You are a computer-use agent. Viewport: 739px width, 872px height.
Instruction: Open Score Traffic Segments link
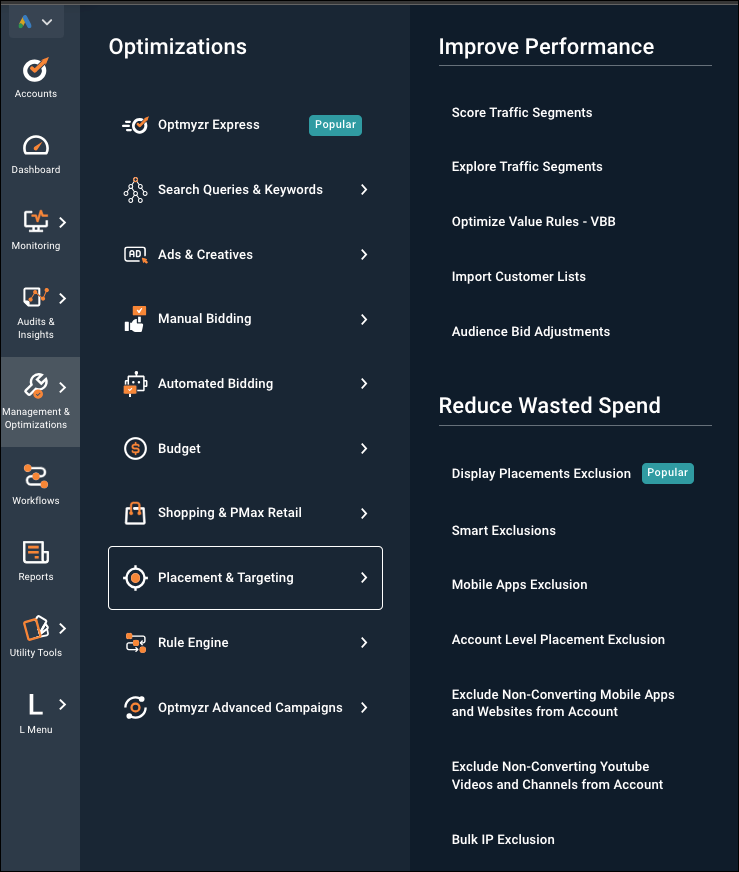click(x=522, y=113)
